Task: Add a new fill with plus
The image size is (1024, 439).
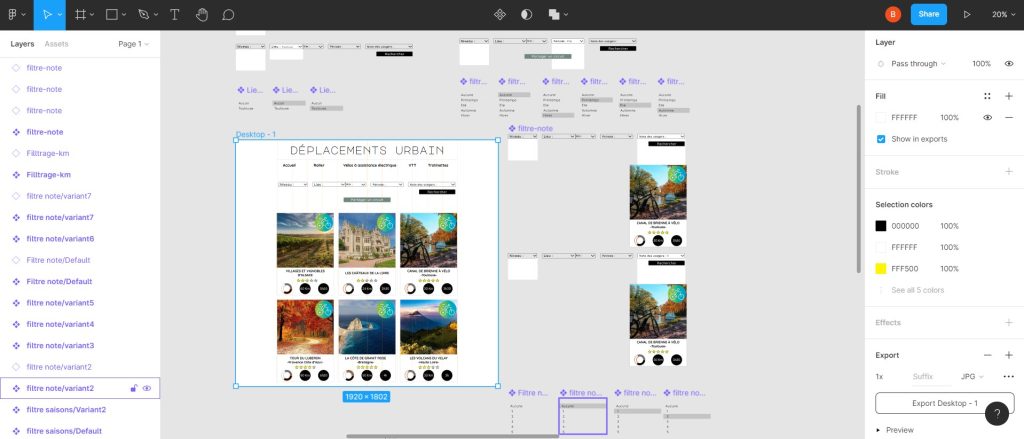Action: point(1009,96)
